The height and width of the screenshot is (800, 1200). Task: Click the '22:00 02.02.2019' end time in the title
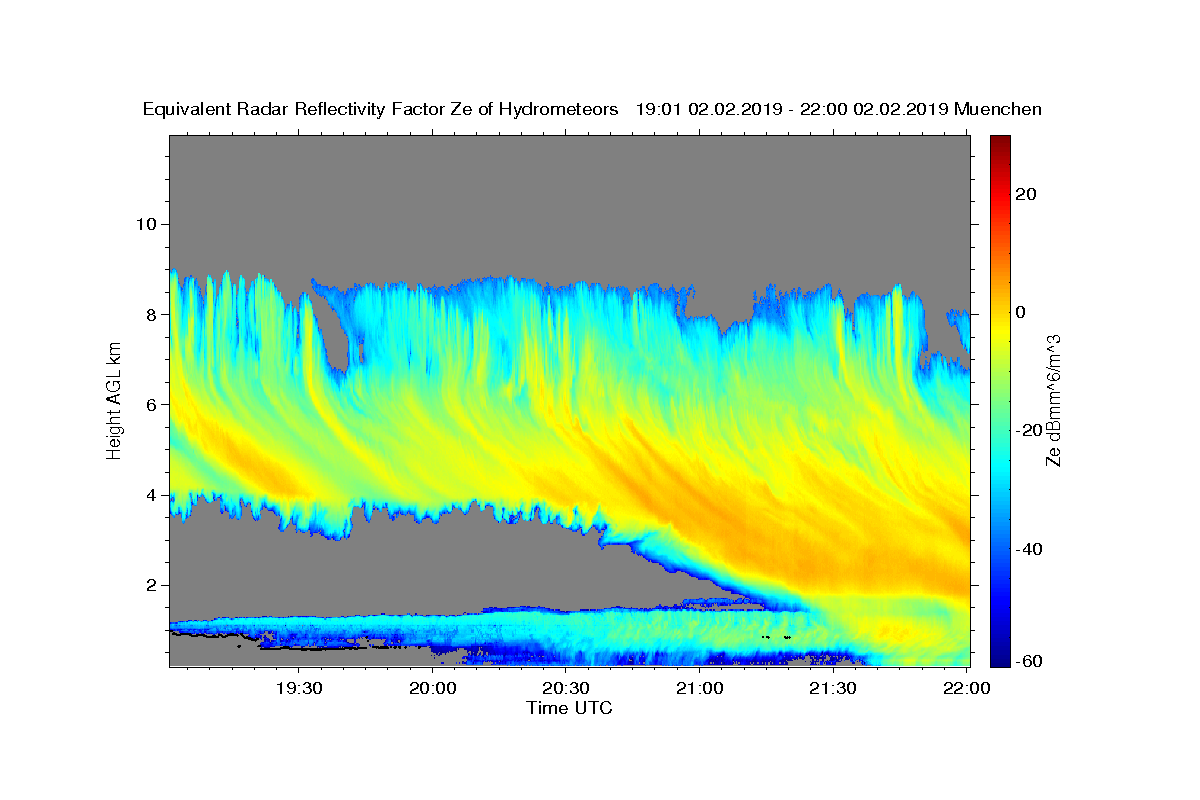coord(874,110)
